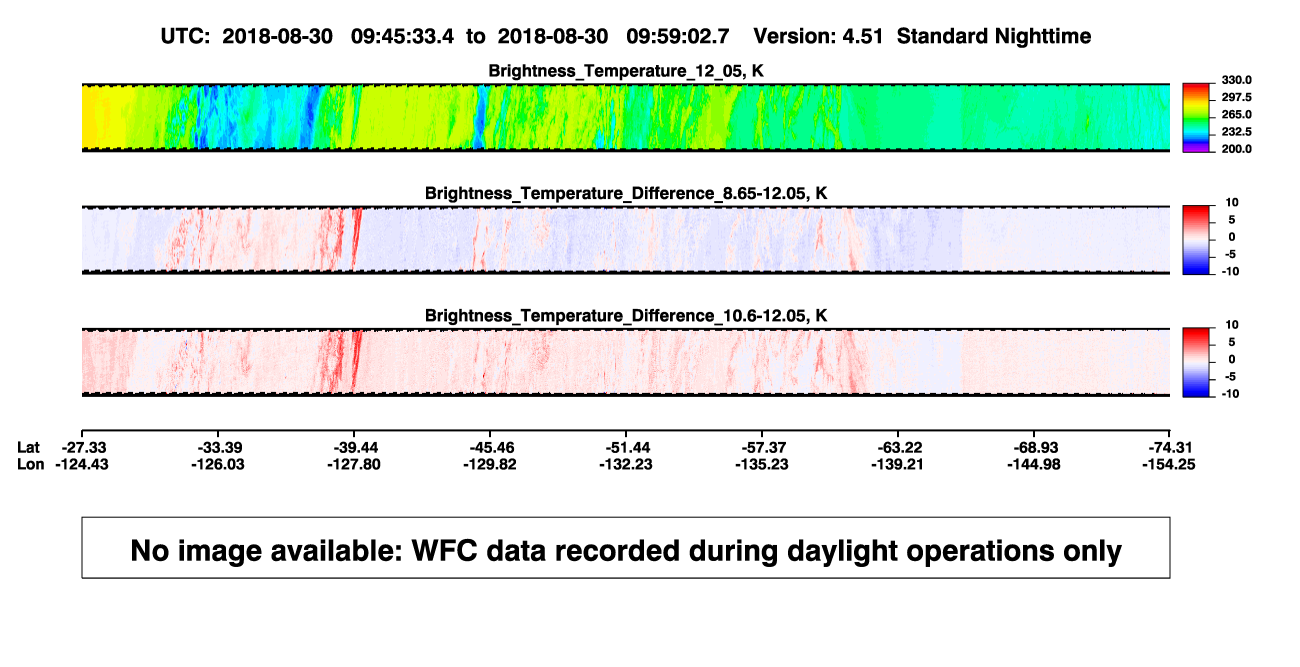Click longitude value -135.23
Screen dimensions: 1300x667
tap(762, 464)
